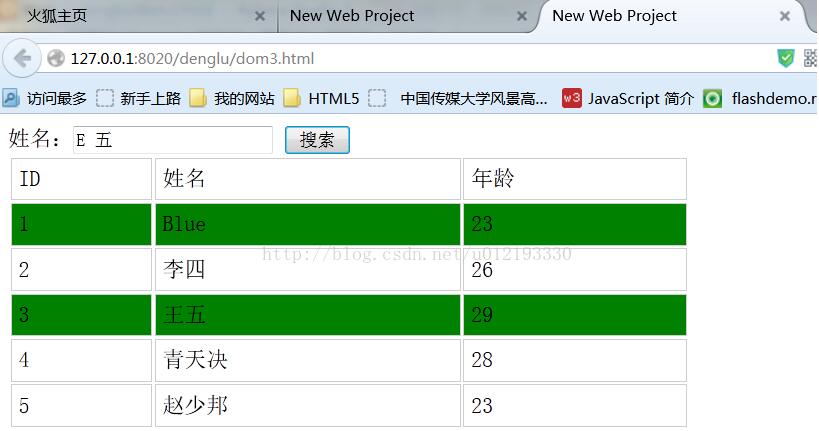Image resolution: width=819 pixels, height=431 pixels.
Task: Click the 年龄 column header
Action: click(x=575, y=179)
